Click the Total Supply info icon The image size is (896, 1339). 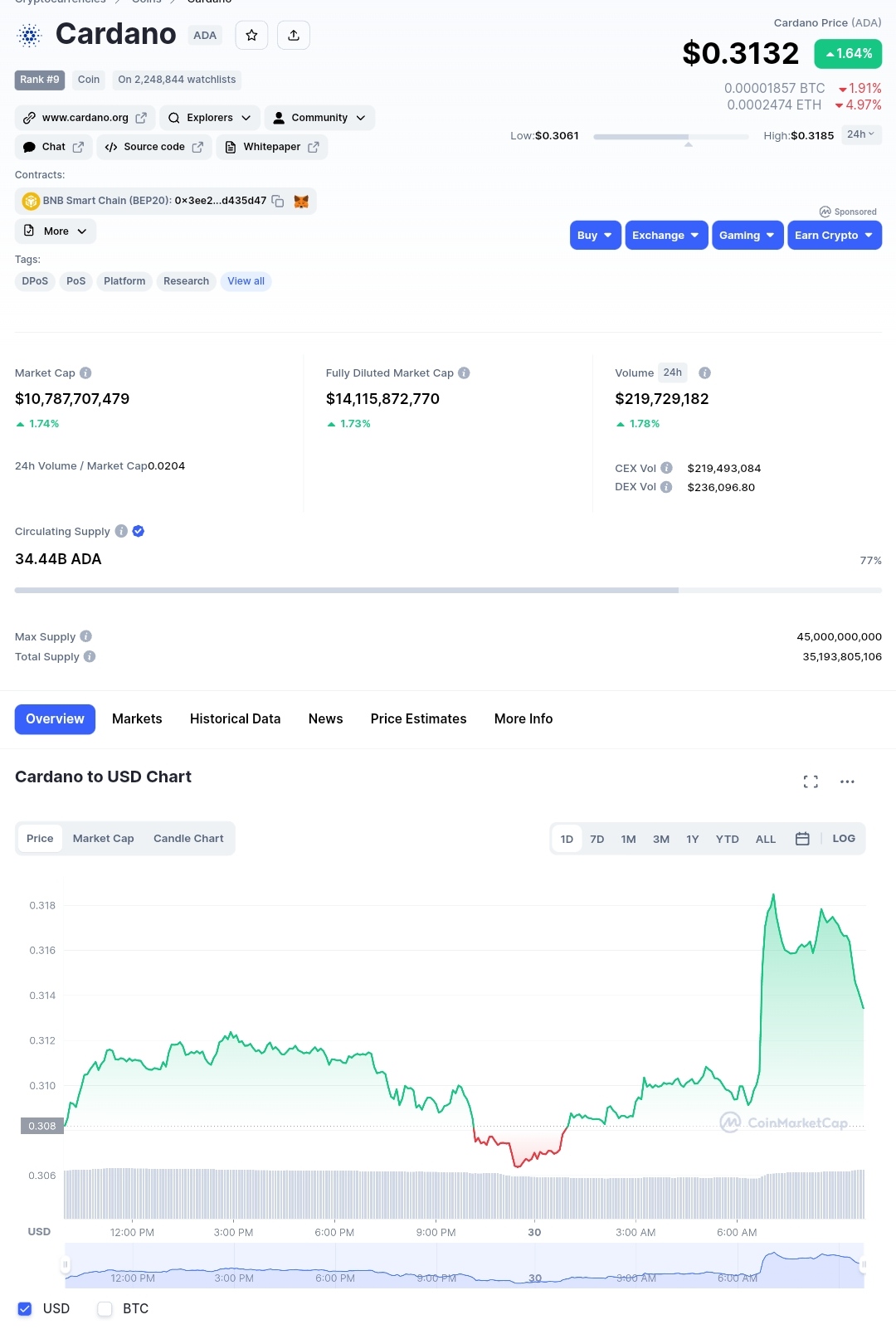pos(90,656)
